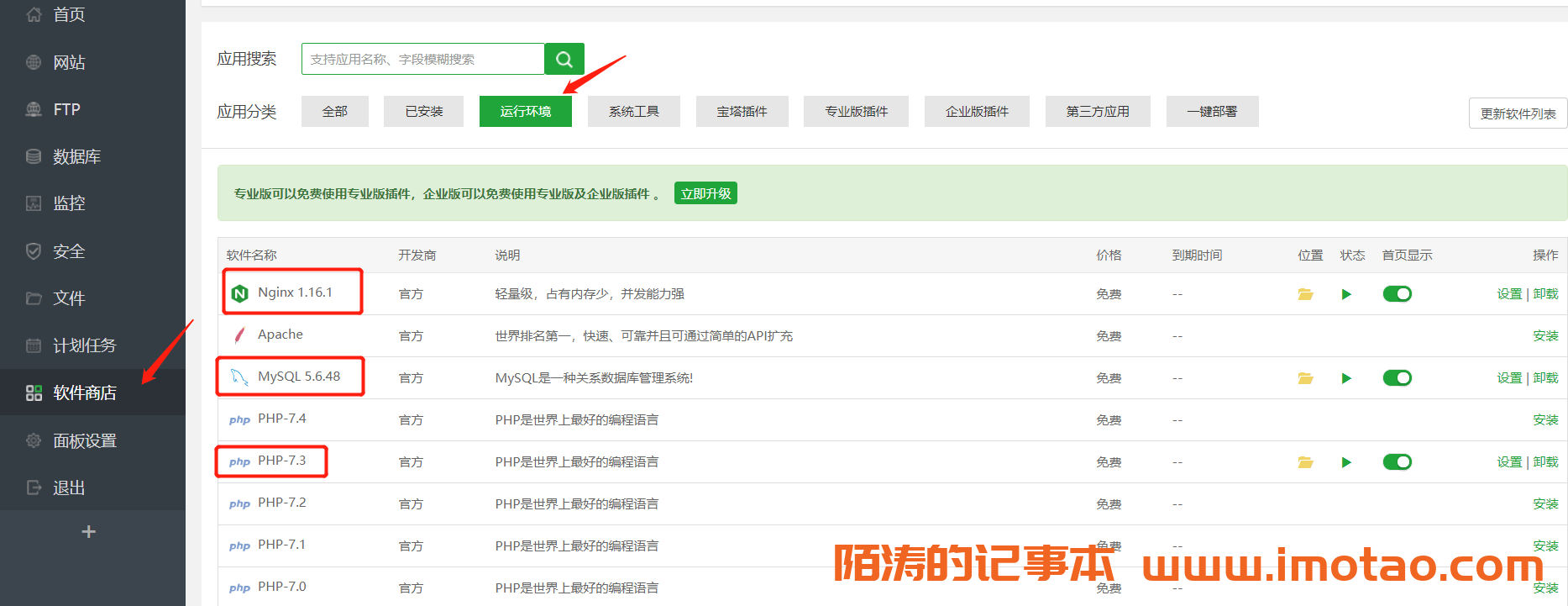This screenshot has width=1568, height=606.
Task: Click the MySQL 5.6.48 software name
Action: 299,377
